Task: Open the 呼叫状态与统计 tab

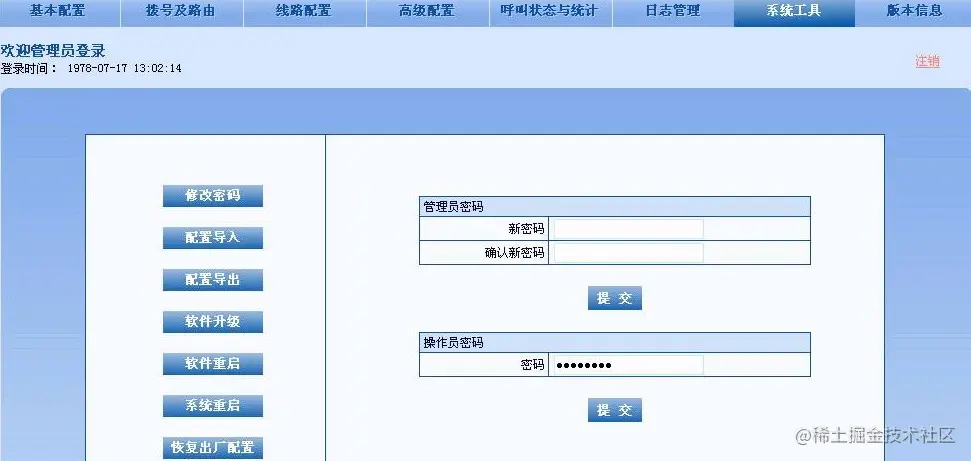Action: tap(551, 12)
